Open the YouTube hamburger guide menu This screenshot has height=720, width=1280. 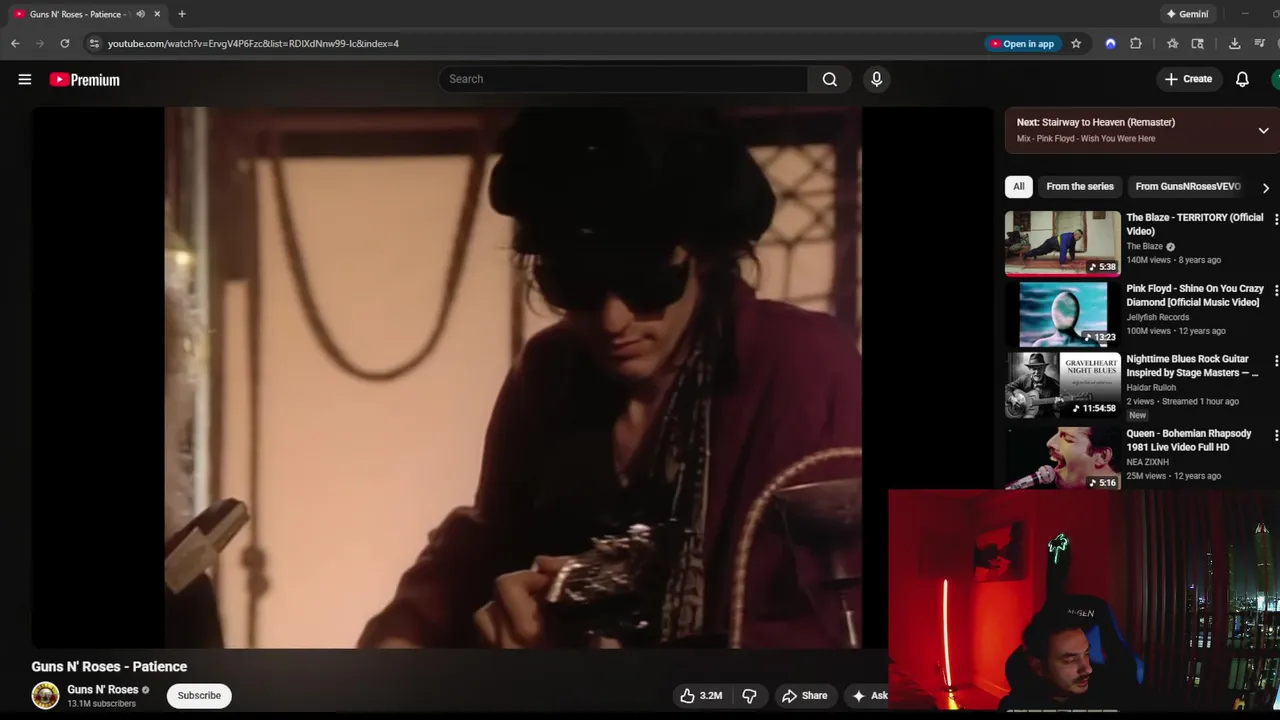[25, 79]
